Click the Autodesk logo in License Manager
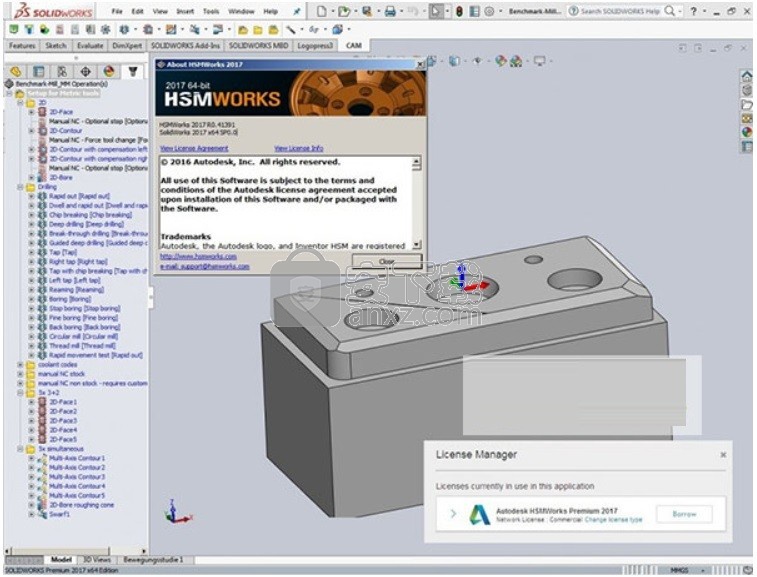 (x=479, y=515)
